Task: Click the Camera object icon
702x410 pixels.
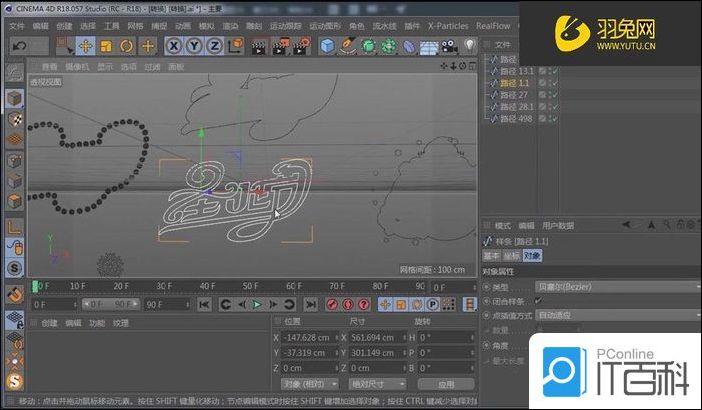Action: coord(449,46)
